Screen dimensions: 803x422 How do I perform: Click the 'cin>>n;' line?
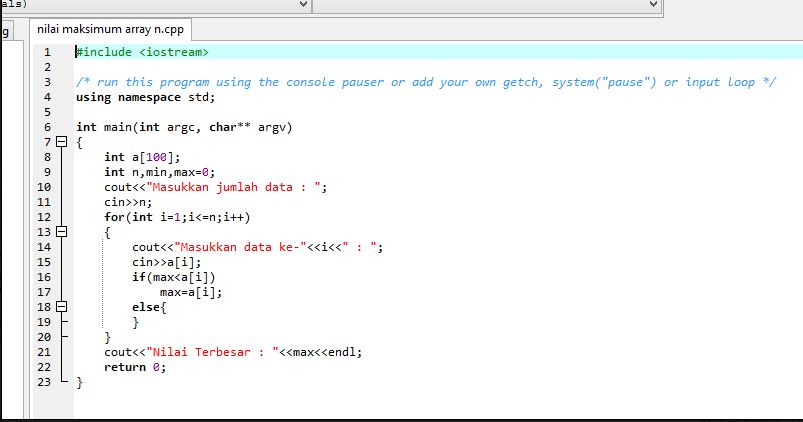point(128,202)
